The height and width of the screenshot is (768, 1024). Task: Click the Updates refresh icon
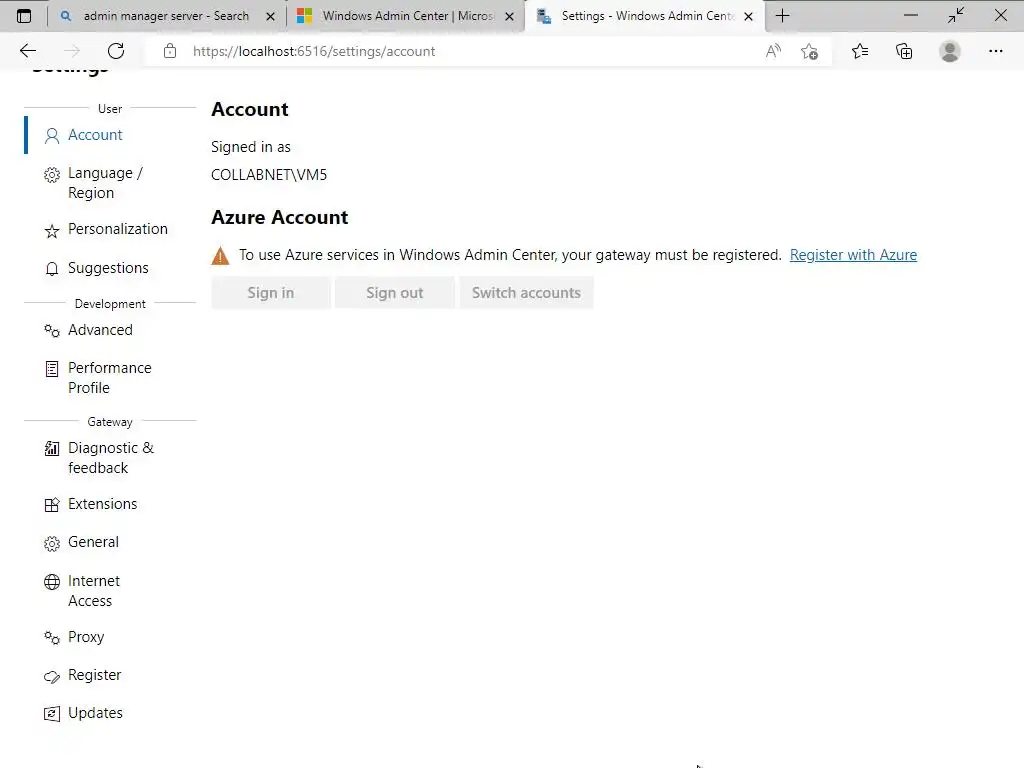point(52,714)
